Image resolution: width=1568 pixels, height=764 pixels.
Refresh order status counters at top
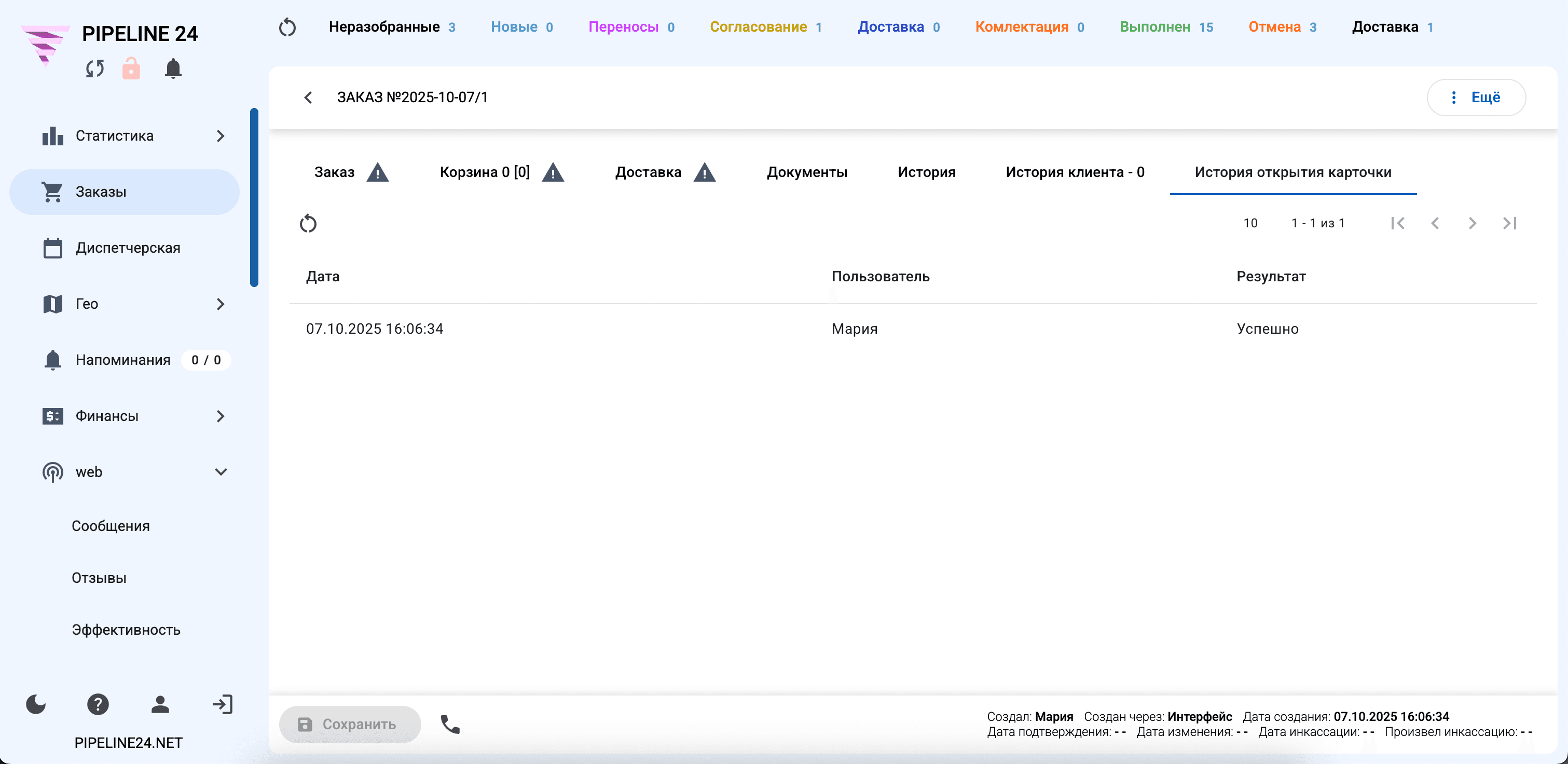(x=287, y=28)
